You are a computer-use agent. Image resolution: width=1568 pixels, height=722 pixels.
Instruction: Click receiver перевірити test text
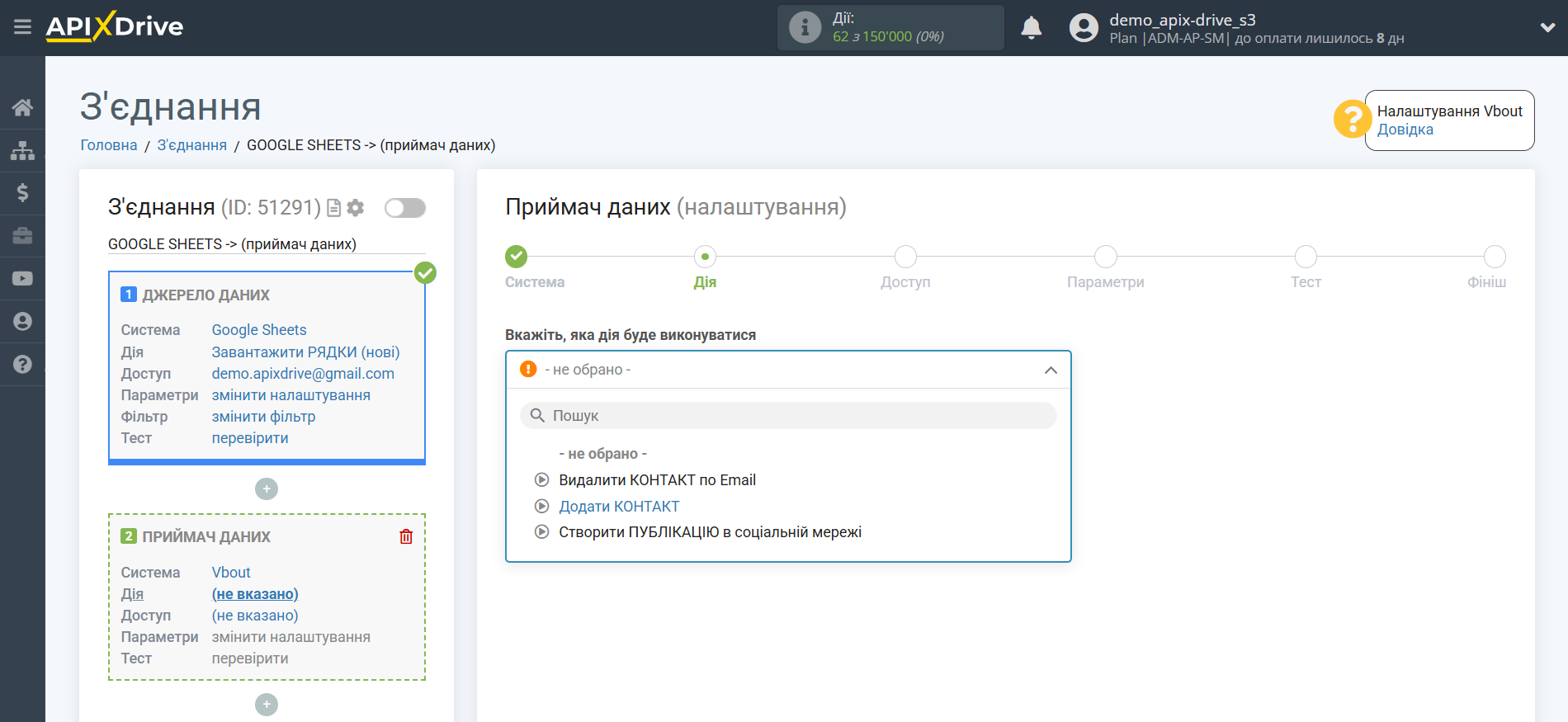click(250, 658)
